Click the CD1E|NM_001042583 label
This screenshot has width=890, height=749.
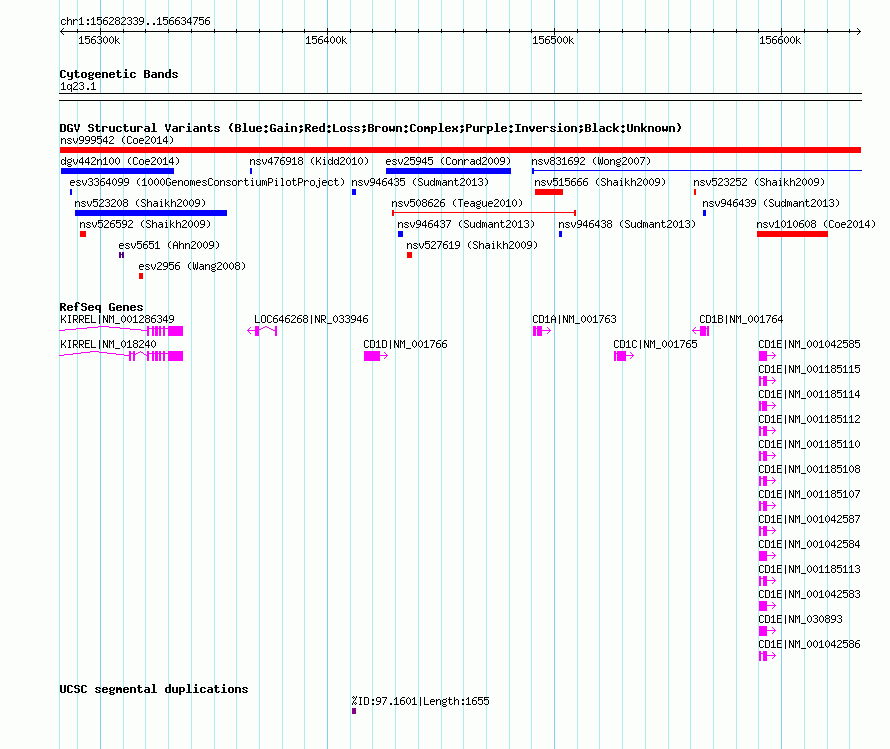(x=809, y=594)
